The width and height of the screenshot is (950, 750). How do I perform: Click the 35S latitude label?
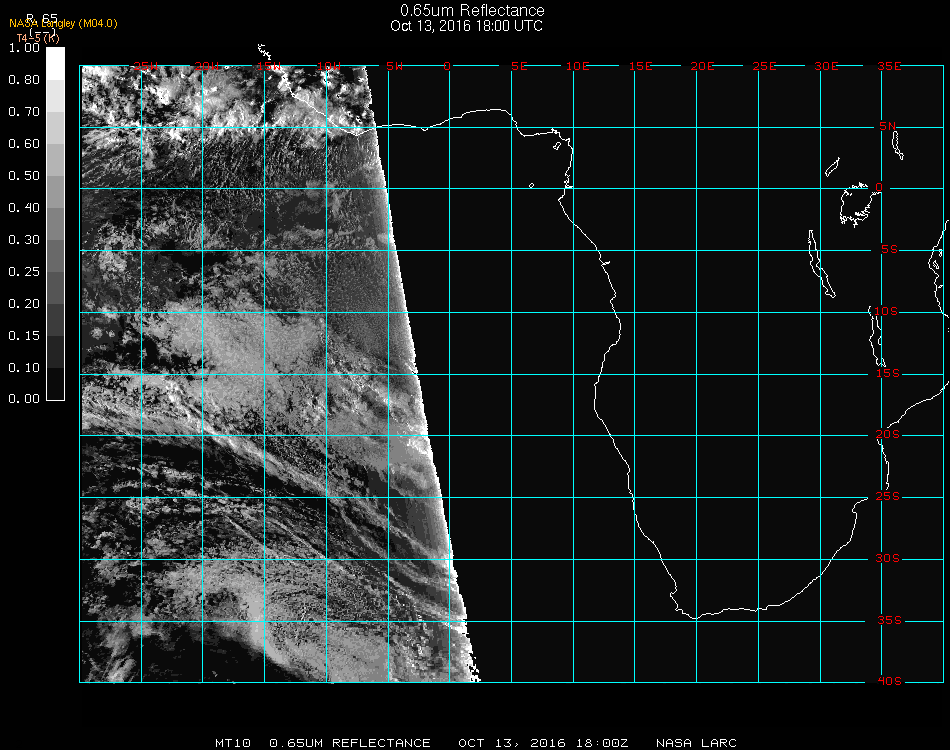coord(889,620)
